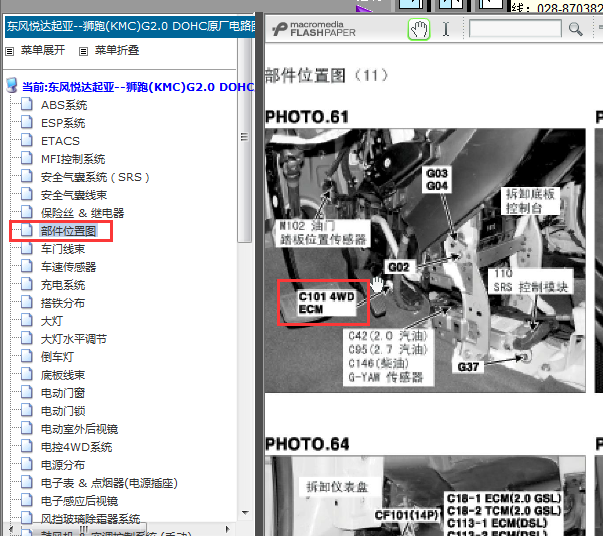
Task: Open the 搭铁分布 entry
Action: coord(63,303)
